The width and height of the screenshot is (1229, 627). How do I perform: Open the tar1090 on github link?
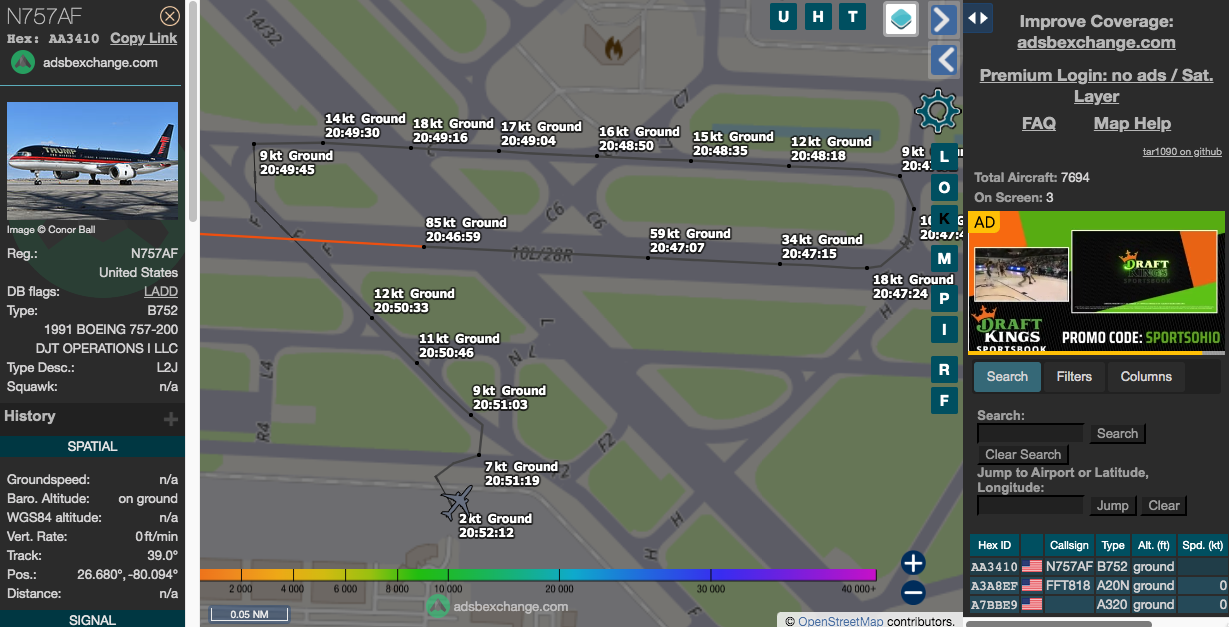[1182, 152]
